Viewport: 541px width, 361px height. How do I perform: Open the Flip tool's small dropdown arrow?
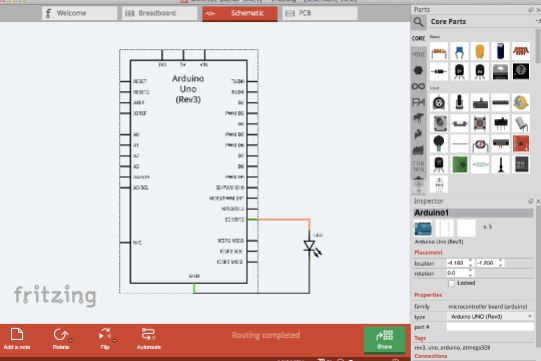[114, 341]
